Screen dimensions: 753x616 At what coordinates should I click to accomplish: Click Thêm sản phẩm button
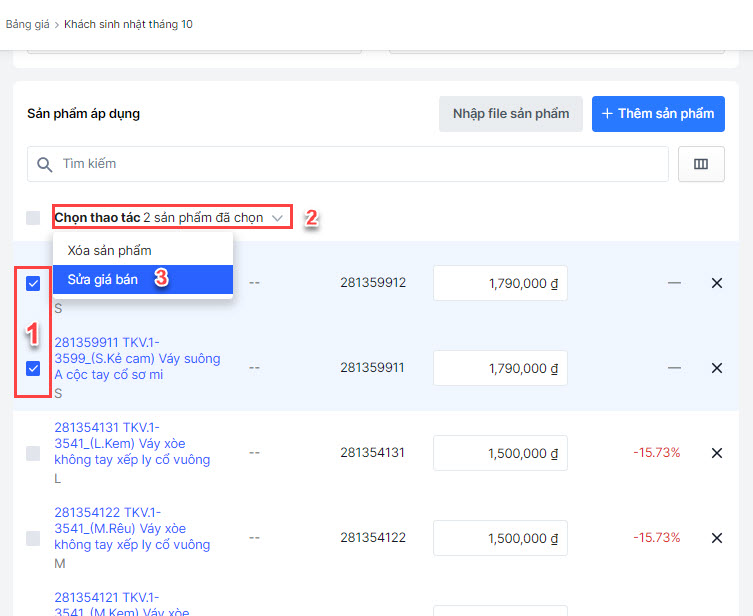click(x=658, y=114)
